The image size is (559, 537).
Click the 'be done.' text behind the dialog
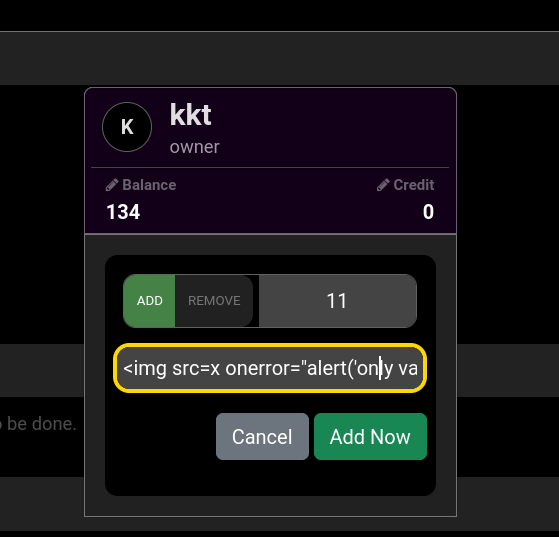(41, 424)
